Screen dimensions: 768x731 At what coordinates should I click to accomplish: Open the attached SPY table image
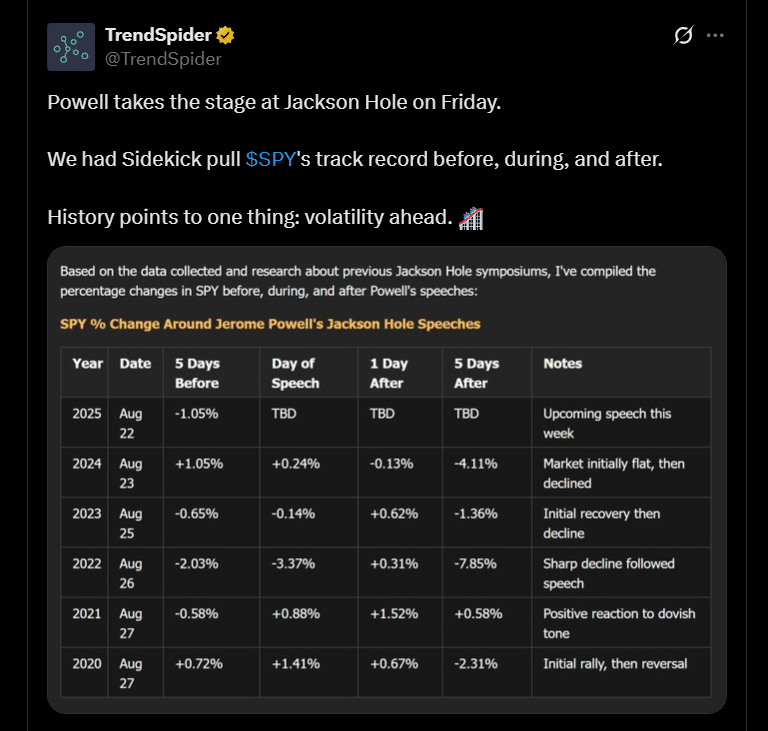pyautogui.click(x=386, y=480)
